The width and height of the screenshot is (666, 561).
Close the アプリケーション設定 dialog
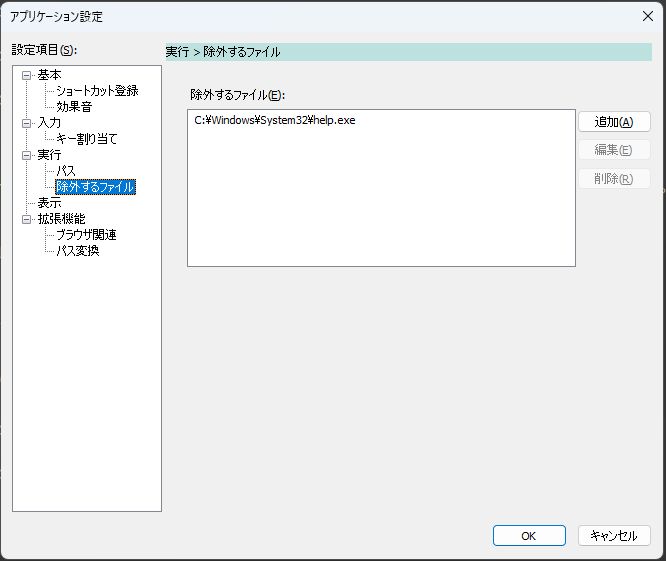648,16
